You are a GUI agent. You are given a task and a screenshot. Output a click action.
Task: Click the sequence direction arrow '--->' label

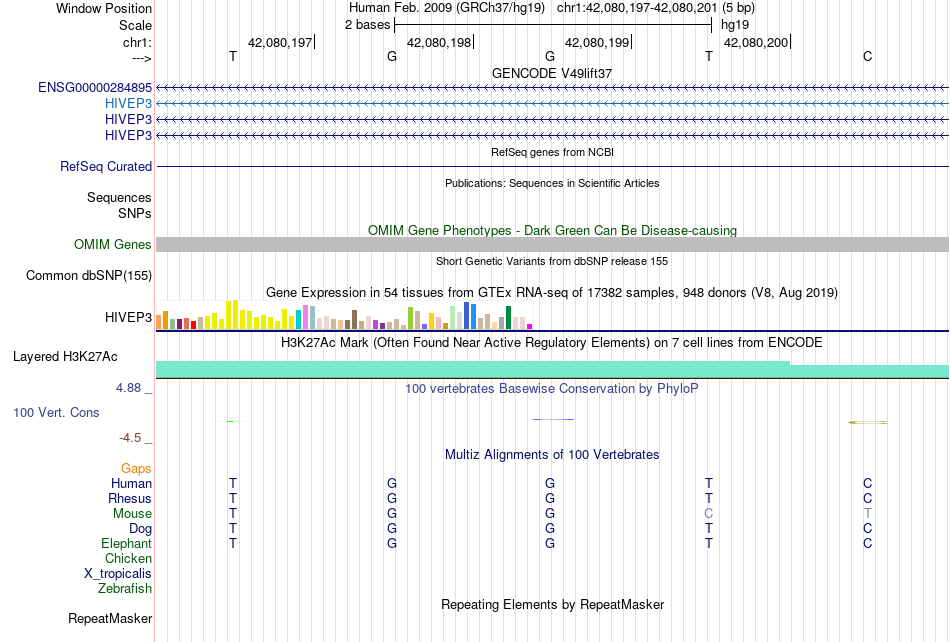[141, 58]
